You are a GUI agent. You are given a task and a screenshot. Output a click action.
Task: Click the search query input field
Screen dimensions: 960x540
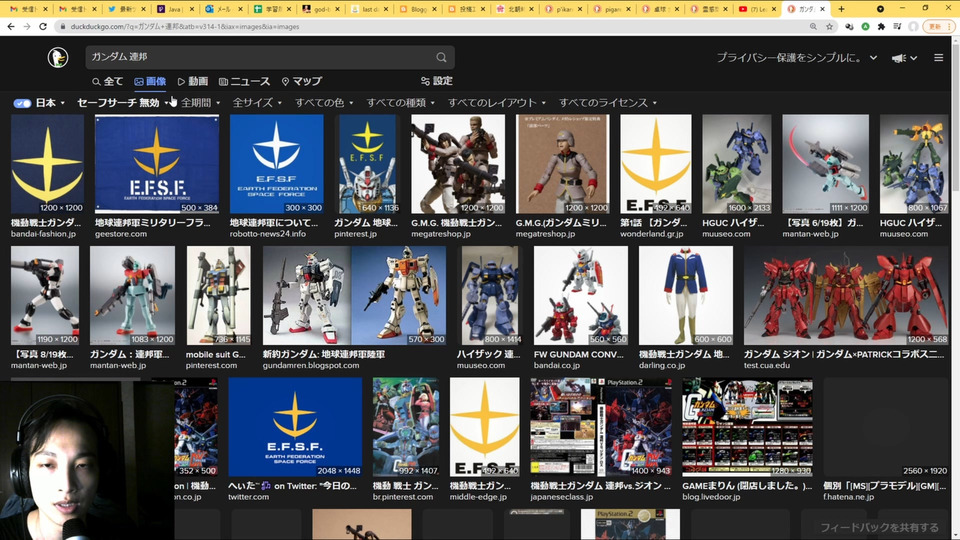click(x=260, y=57)
